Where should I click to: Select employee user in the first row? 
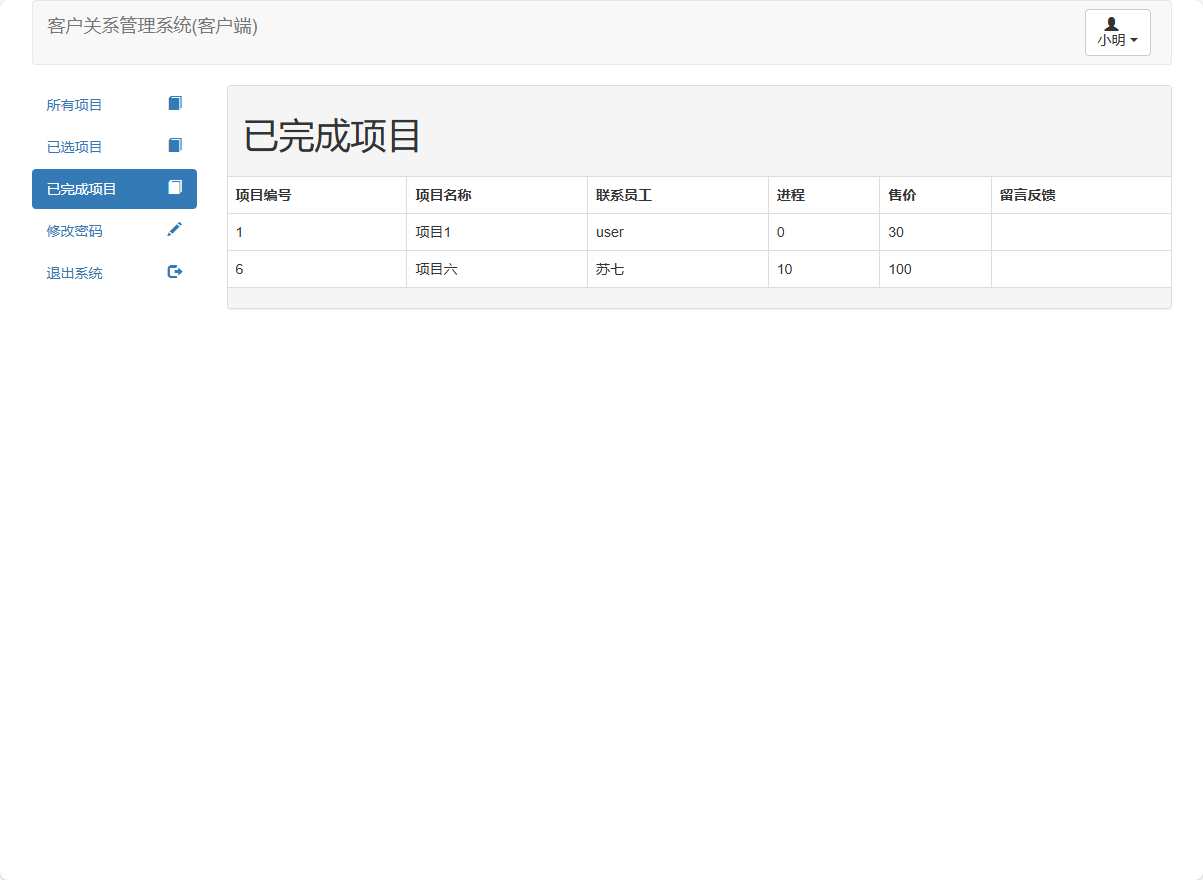coord(608,232)
